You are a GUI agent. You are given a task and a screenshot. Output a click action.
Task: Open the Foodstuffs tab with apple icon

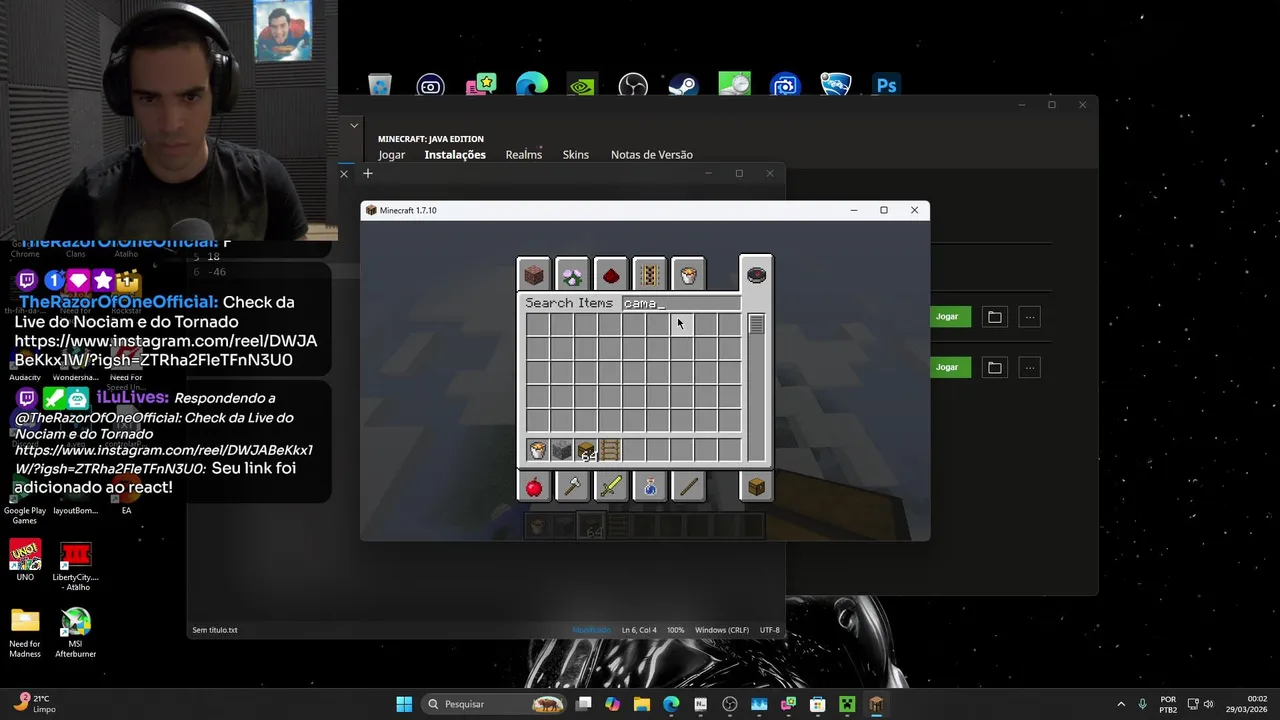point(534,487)
